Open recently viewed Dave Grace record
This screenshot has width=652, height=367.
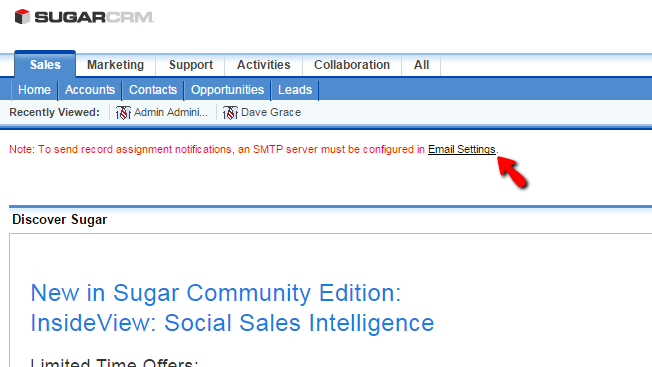click(x=271, y=113)
